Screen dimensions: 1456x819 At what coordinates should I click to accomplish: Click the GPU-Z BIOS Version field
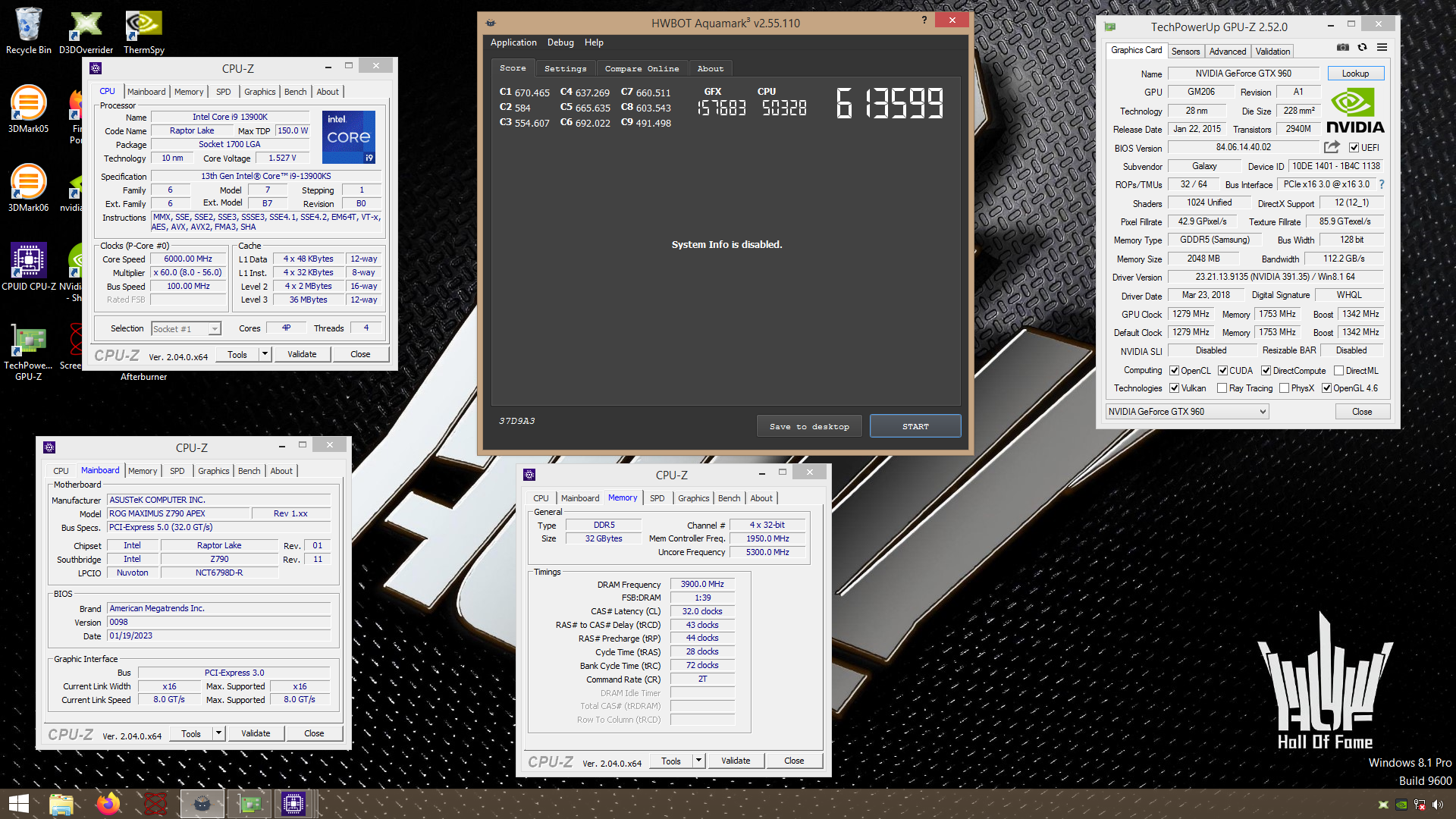[x=1244, y=147]
